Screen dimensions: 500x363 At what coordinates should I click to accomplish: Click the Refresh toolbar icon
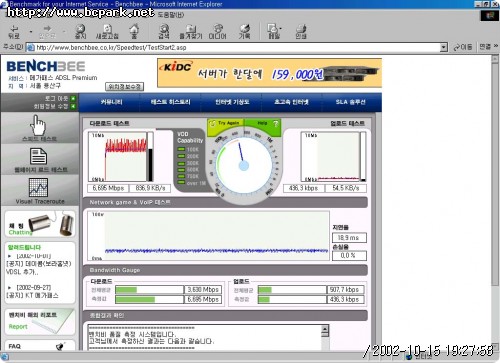point(107,32)
